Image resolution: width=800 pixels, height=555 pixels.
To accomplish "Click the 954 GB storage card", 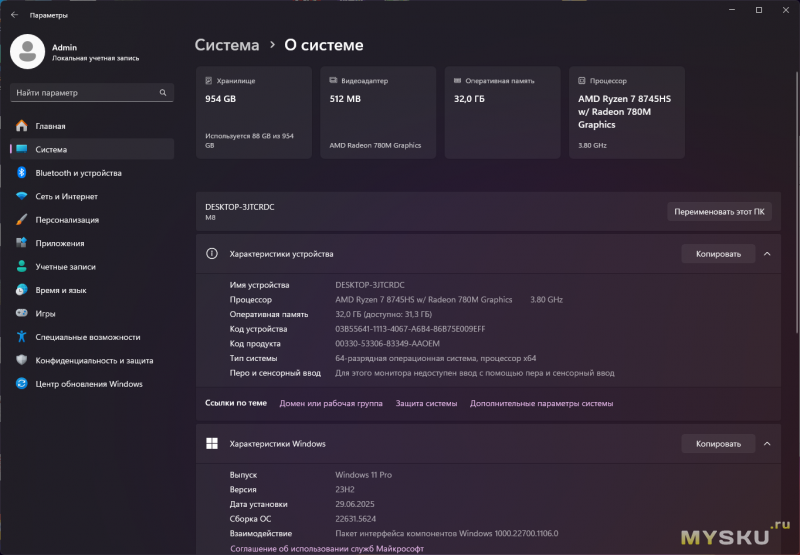I will 254,112.
